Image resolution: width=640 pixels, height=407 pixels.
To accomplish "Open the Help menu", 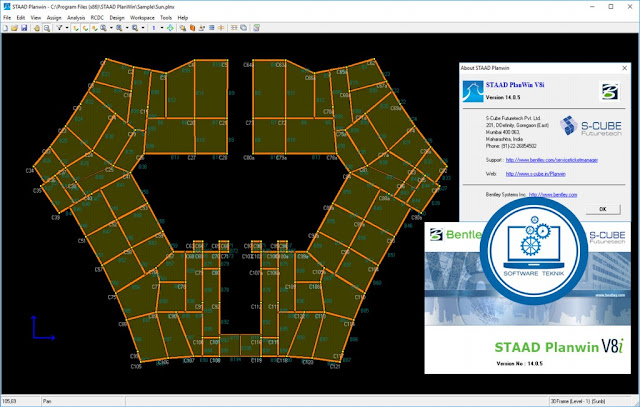I will 182,18.
